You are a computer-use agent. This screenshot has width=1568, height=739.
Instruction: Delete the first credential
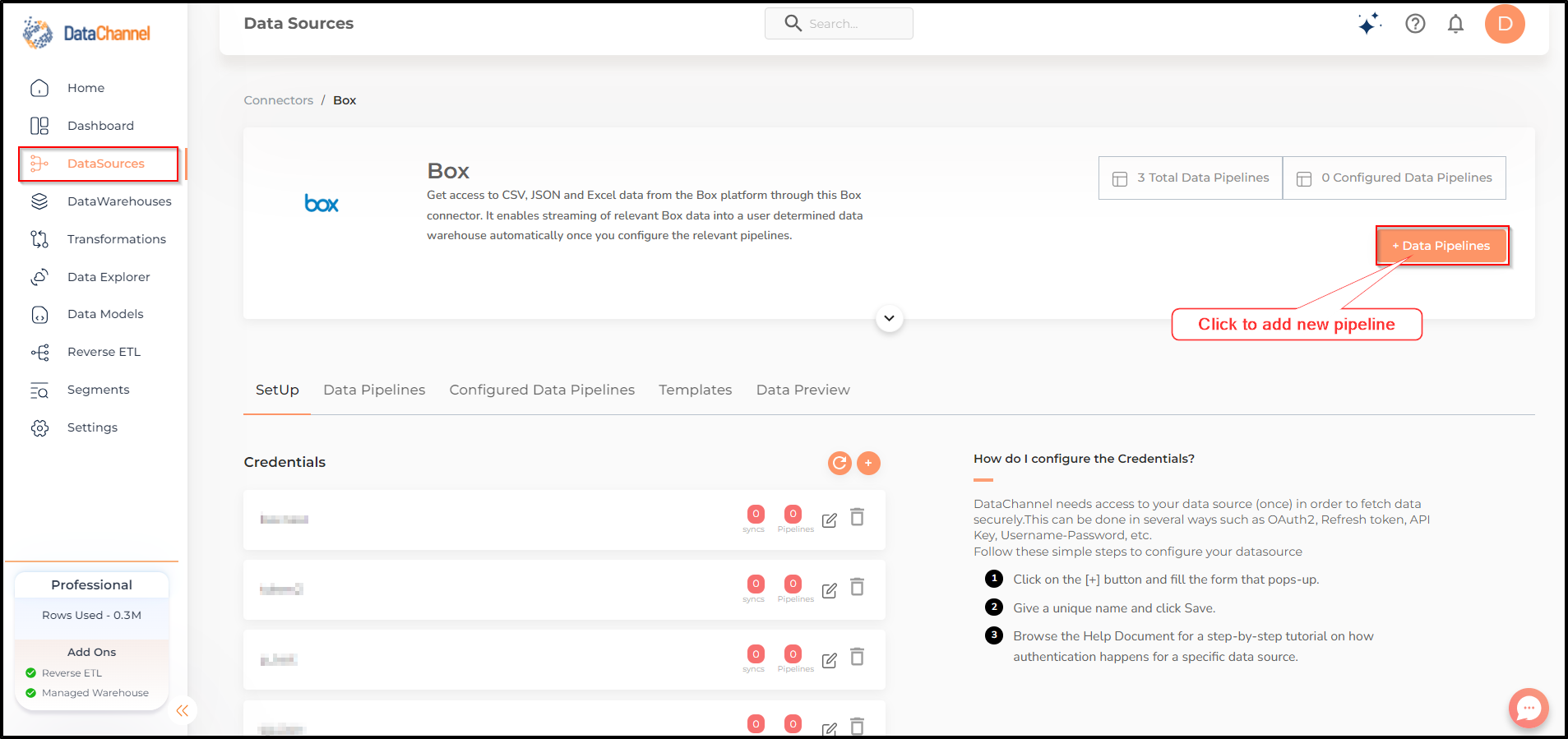point(857,517)
